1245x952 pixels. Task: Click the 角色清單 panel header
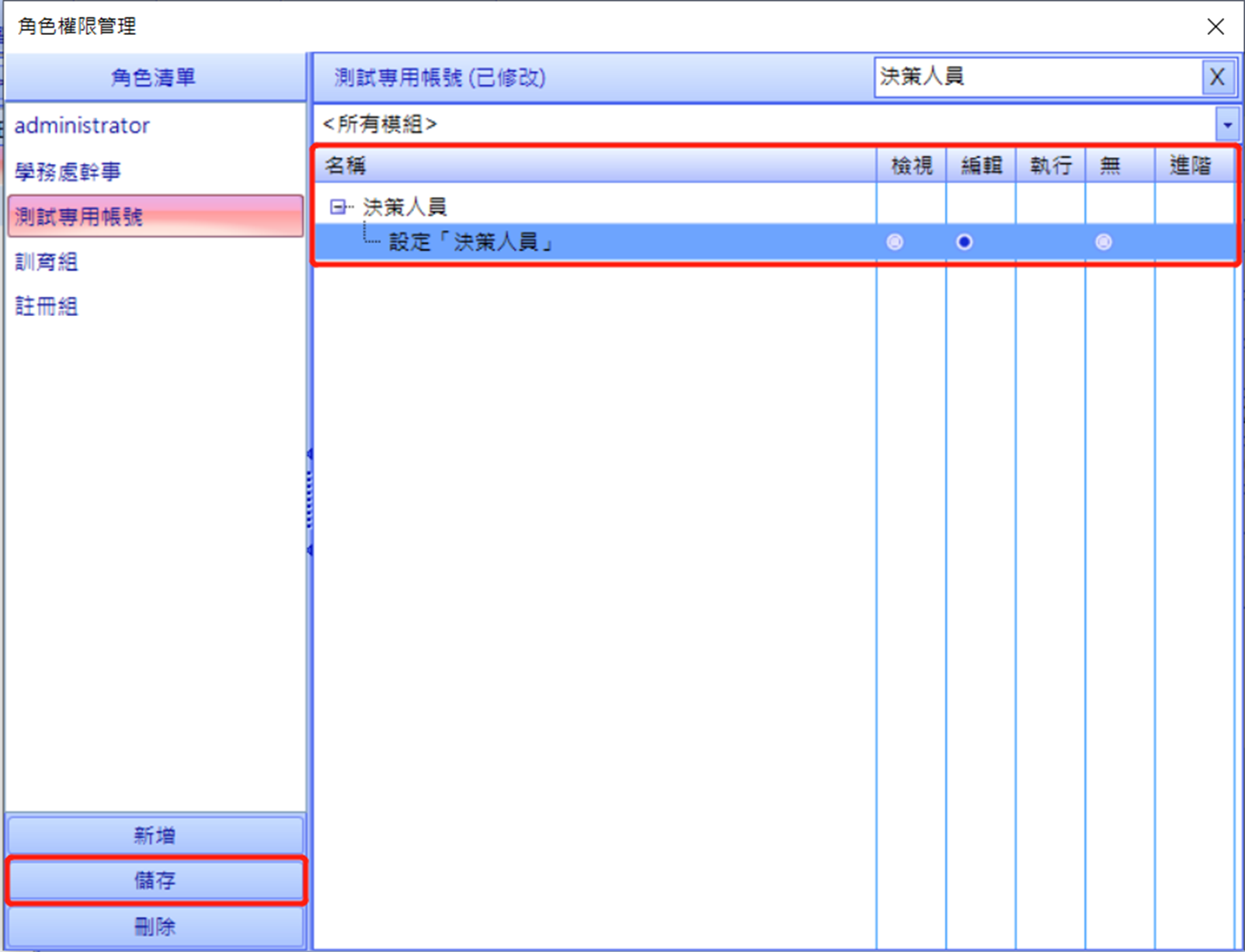(155, 78)
